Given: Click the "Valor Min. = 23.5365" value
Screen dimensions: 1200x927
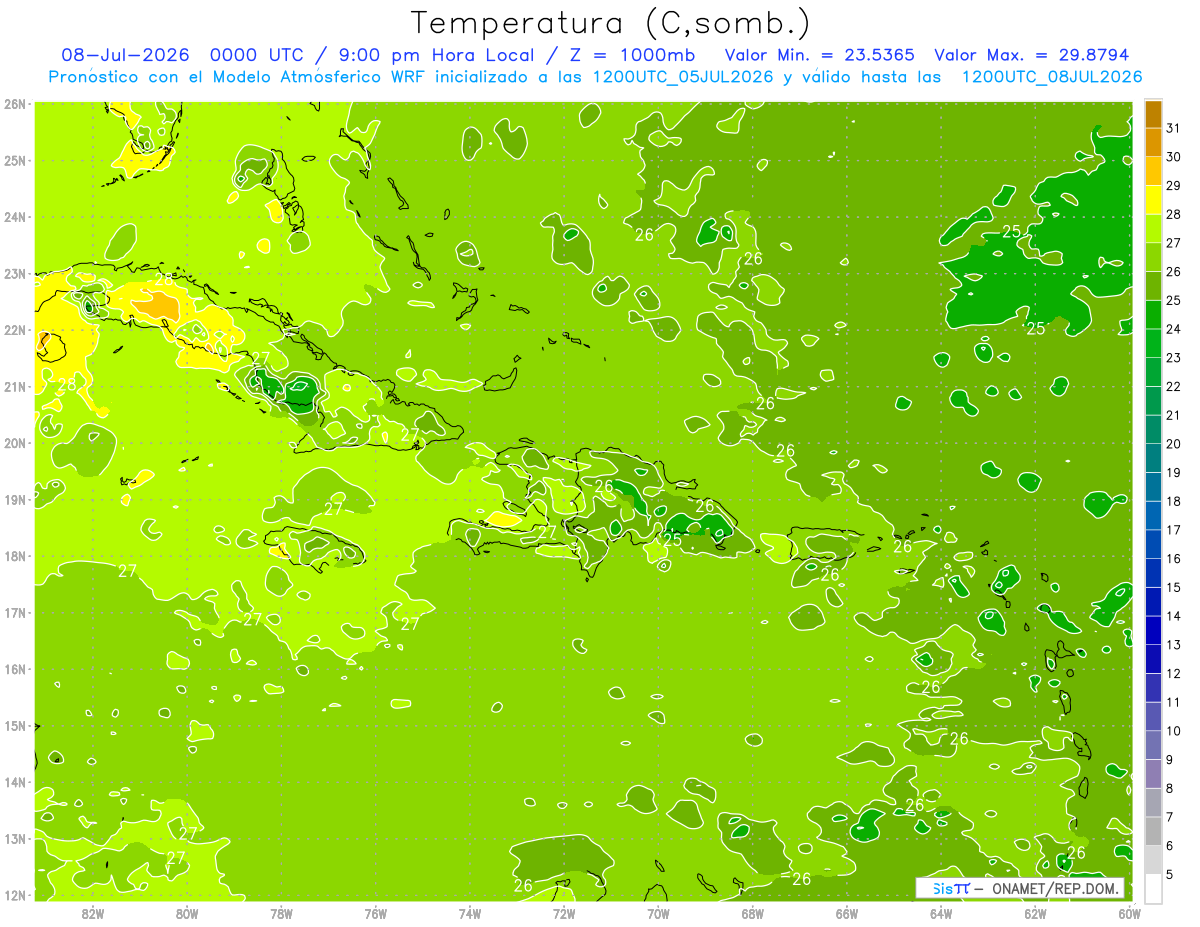Looking at the screenshot, I should (x=819, y=55).
